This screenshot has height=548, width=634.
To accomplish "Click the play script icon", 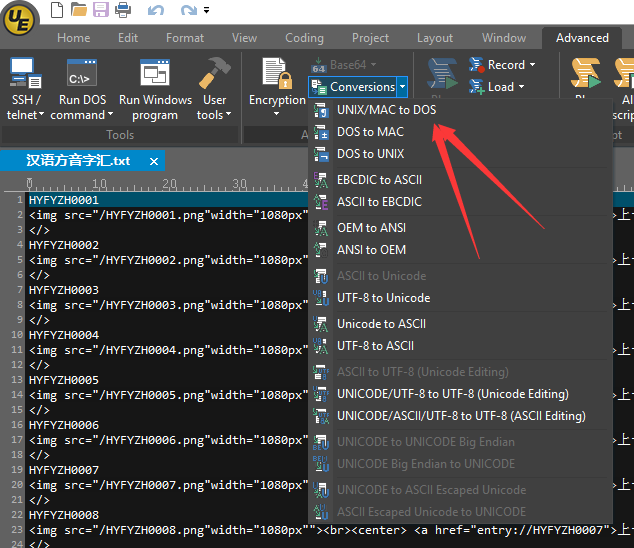I will 585,74.
